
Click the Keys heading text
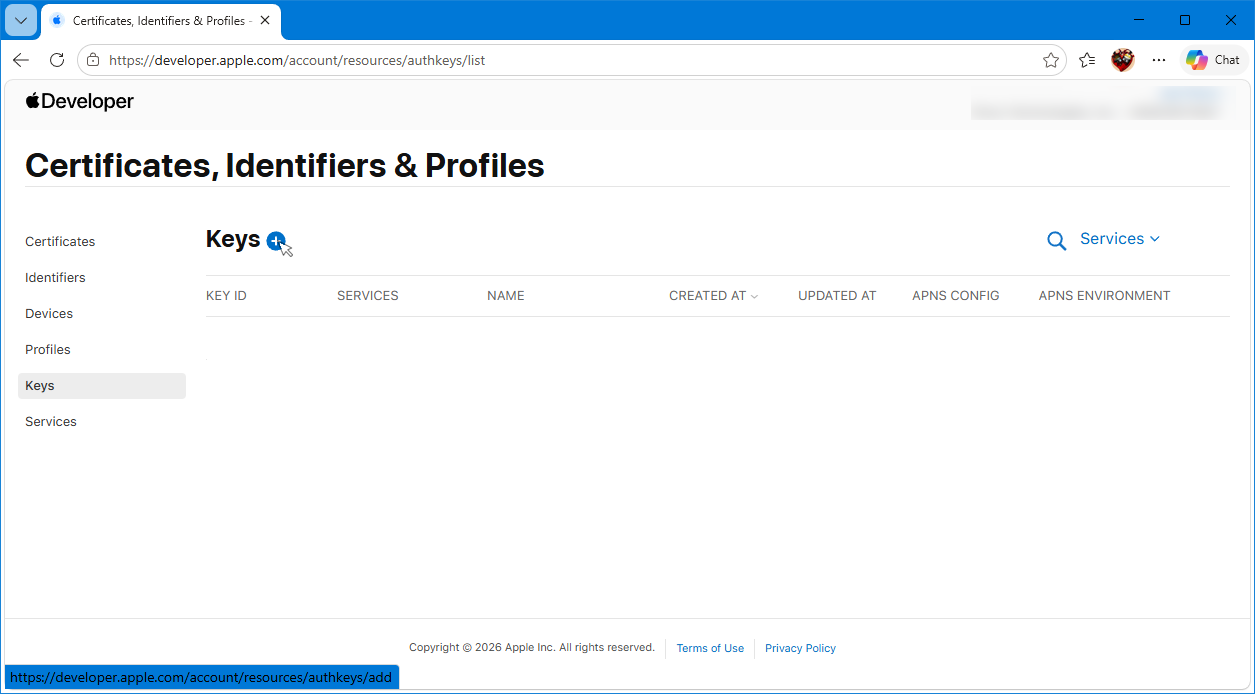233,240
